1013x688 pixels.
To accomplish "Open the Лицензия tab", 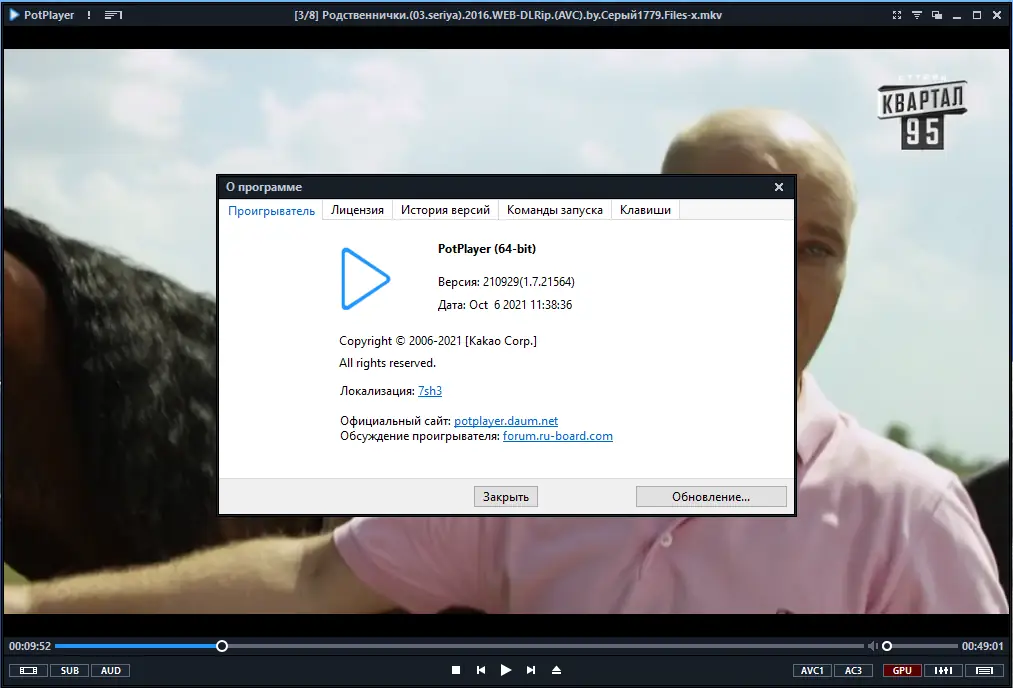I will click(x=357, y=210).
